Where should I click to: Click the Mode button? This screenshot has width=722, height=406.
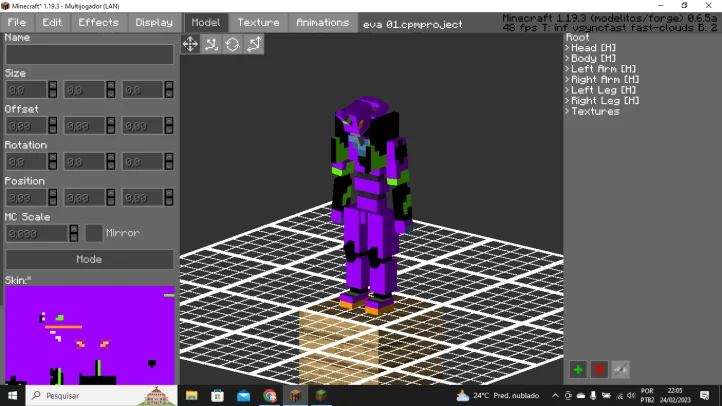coord(89,259)
